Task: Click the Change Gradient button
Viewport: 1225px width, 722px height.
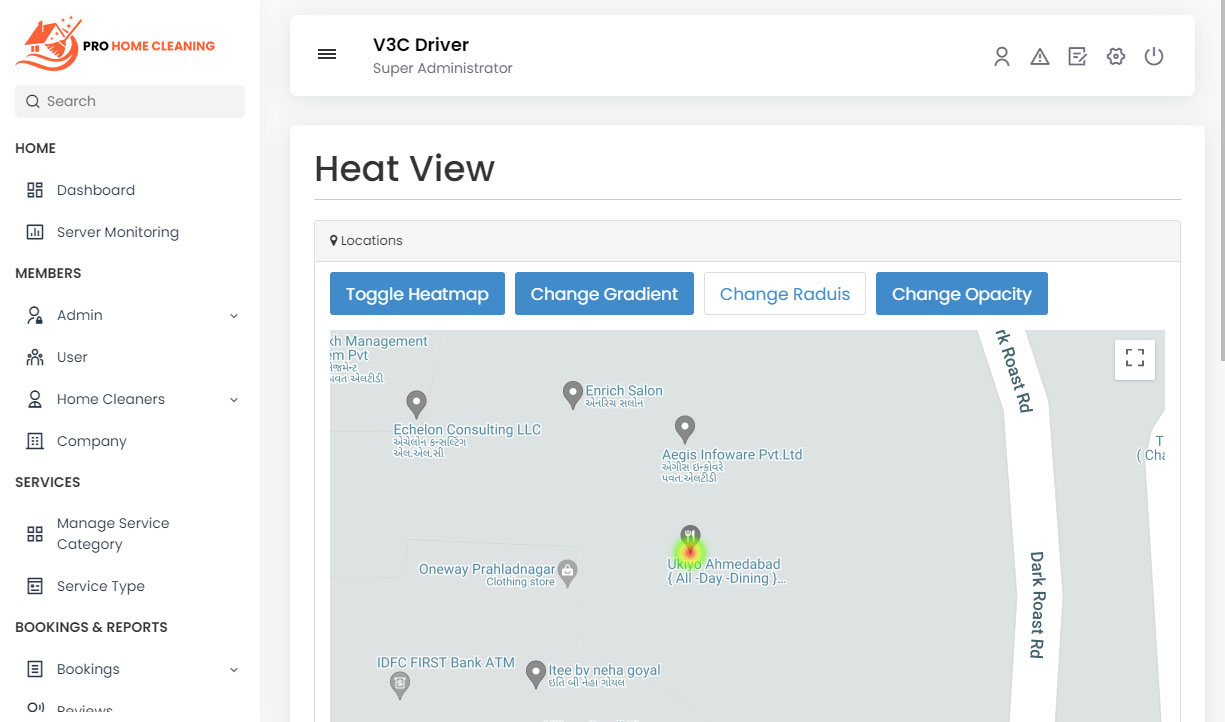Action: point(604,294)
